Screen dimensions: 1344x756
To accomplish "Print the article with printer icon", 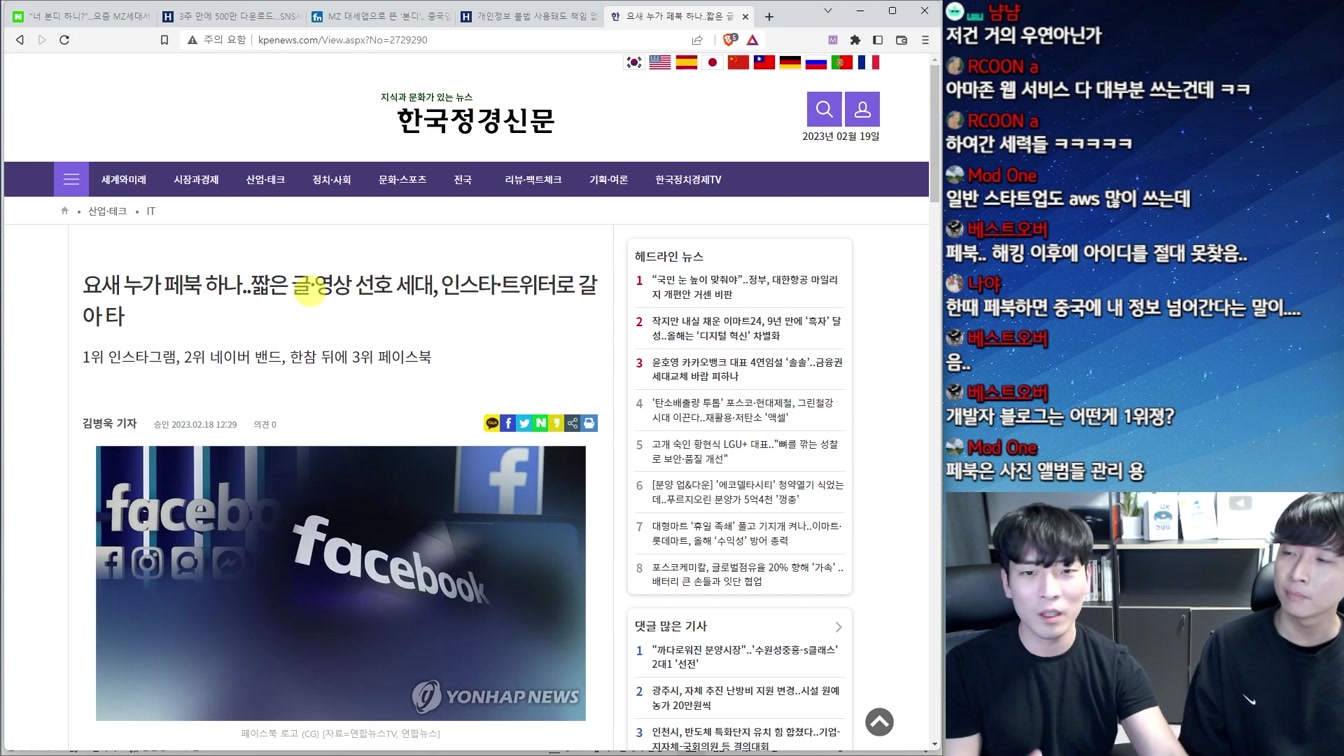I will tap(589, 424).
